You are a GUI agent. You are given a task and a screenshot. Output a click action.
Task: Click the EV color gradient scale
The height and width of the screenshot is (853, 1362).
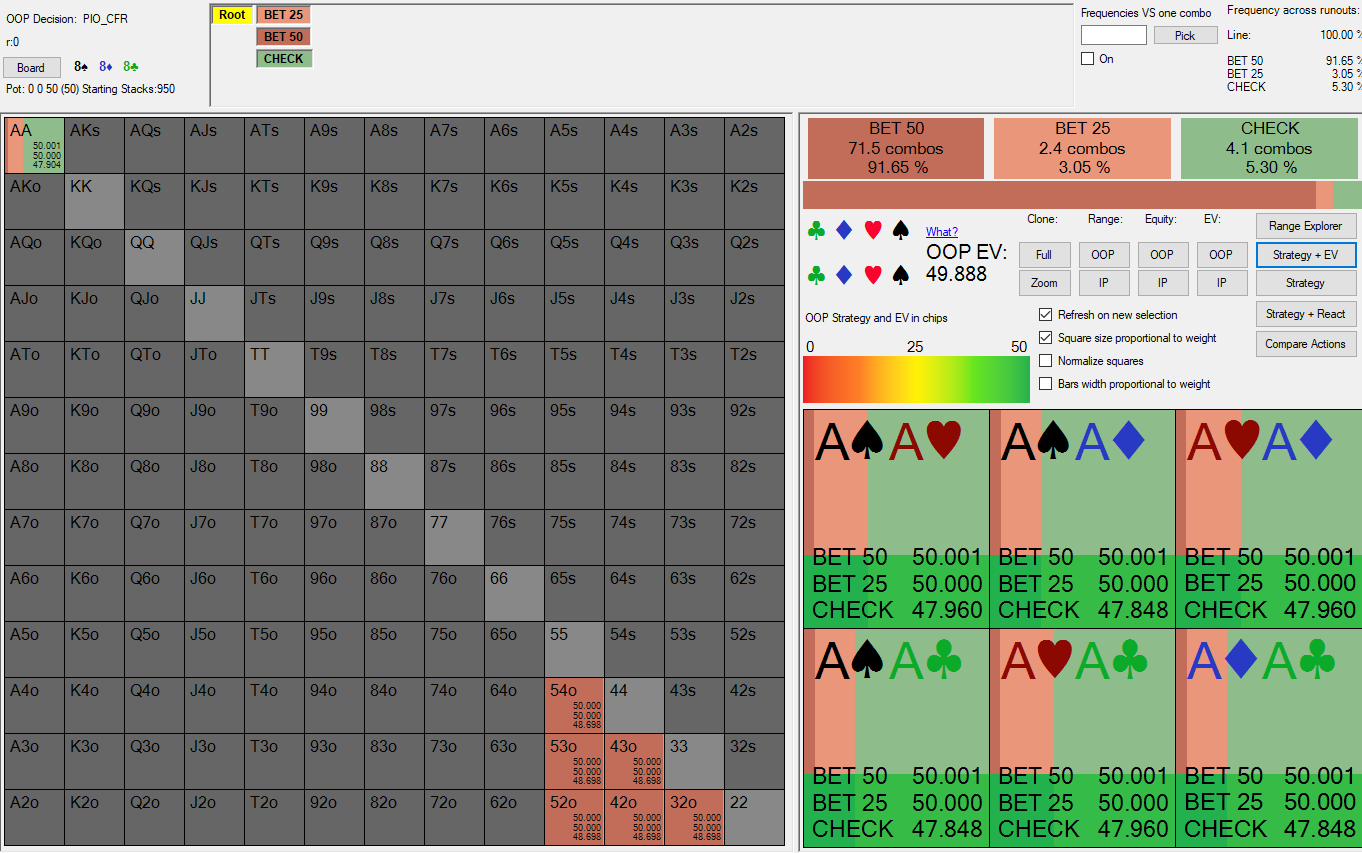pos(916,379)
